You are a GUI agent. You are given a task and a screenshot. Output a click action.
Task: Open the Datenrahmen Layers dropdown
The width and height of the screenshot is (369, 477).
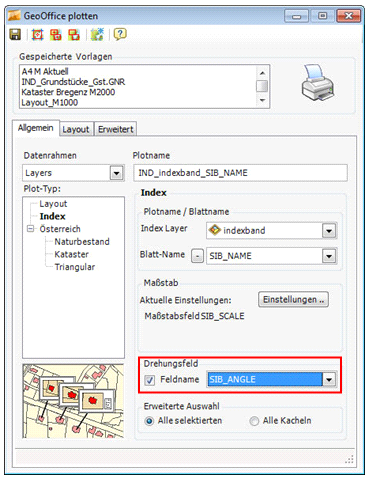tap(116, 173)
